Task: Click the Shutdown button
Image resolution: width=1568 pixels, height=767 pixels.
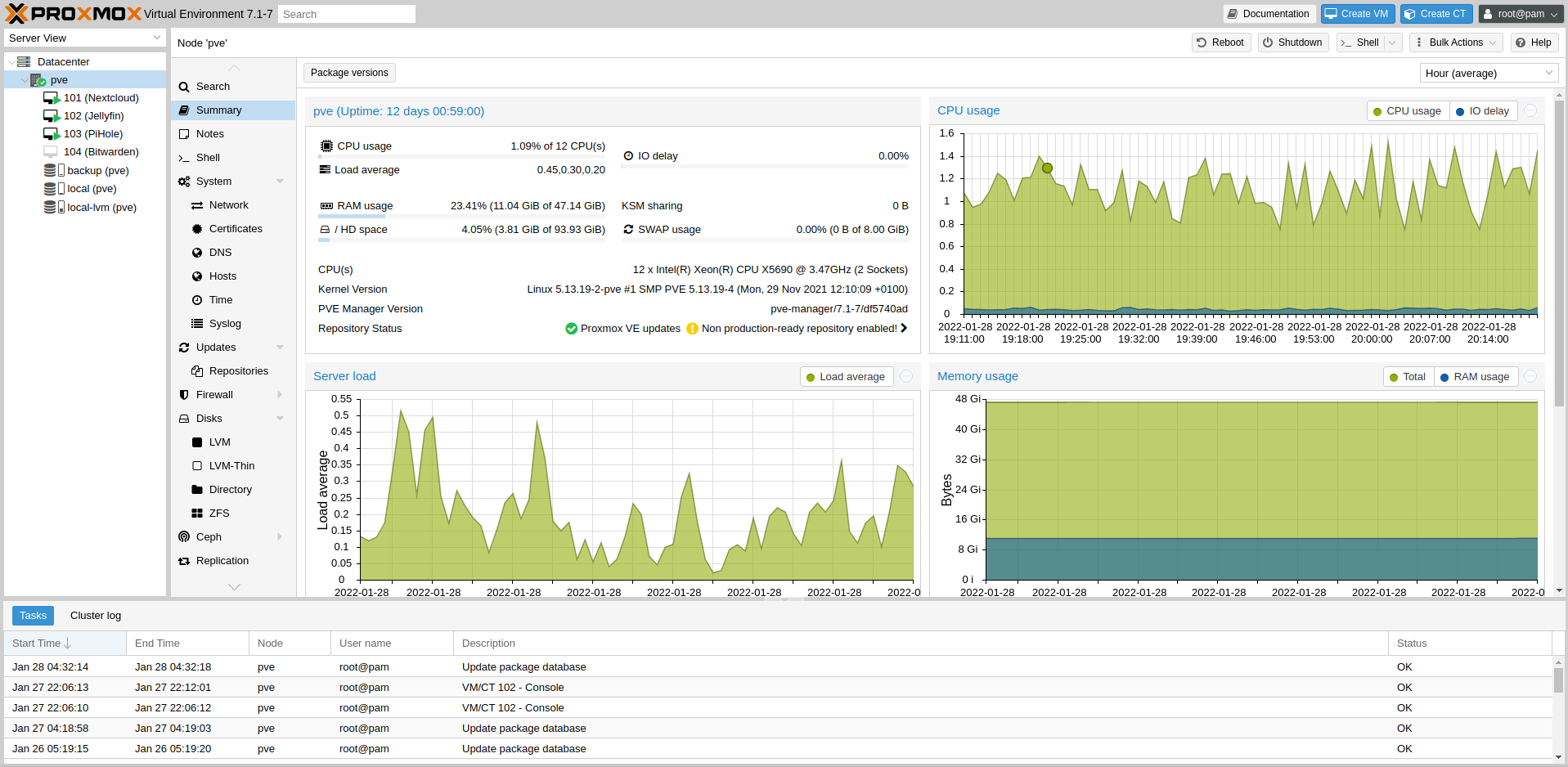Action: point(1293,43)
